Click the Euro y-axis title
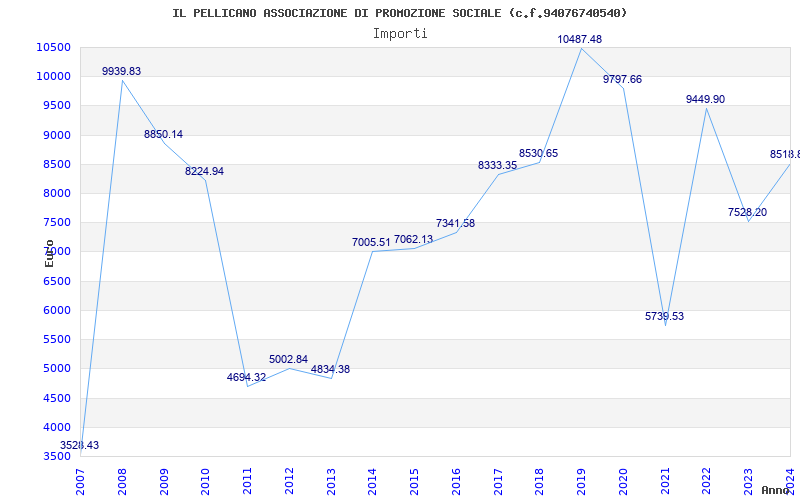The height and width of the screenshot is (500, 800). tap(49, 253)
